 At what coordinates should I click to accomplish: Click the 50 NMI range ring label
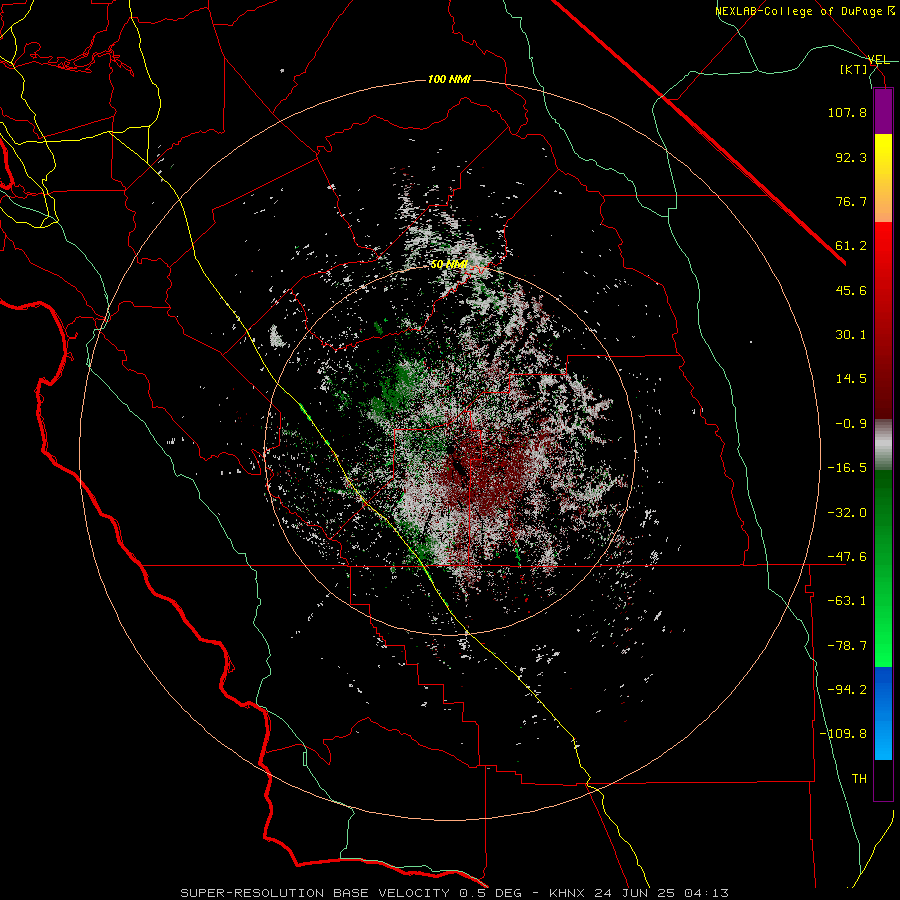pos(449,265)
